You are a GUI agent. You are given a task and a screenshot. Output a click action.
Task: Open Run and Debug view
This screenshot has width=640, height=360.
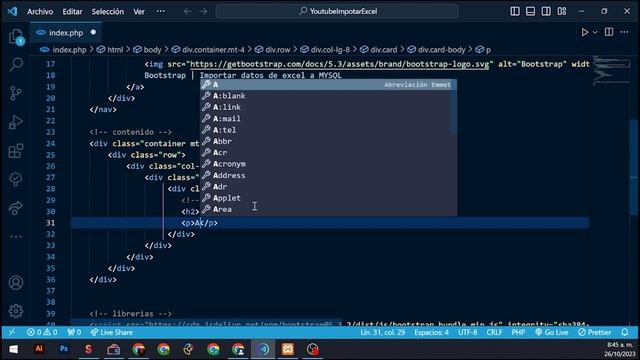click(16, 122)
